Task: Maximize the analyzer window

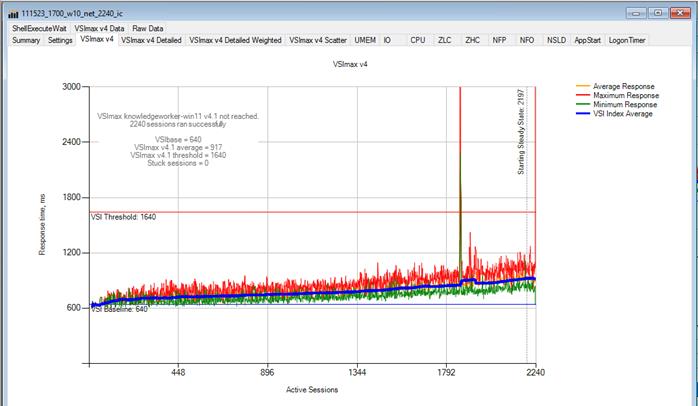Action: coord(657,13)
